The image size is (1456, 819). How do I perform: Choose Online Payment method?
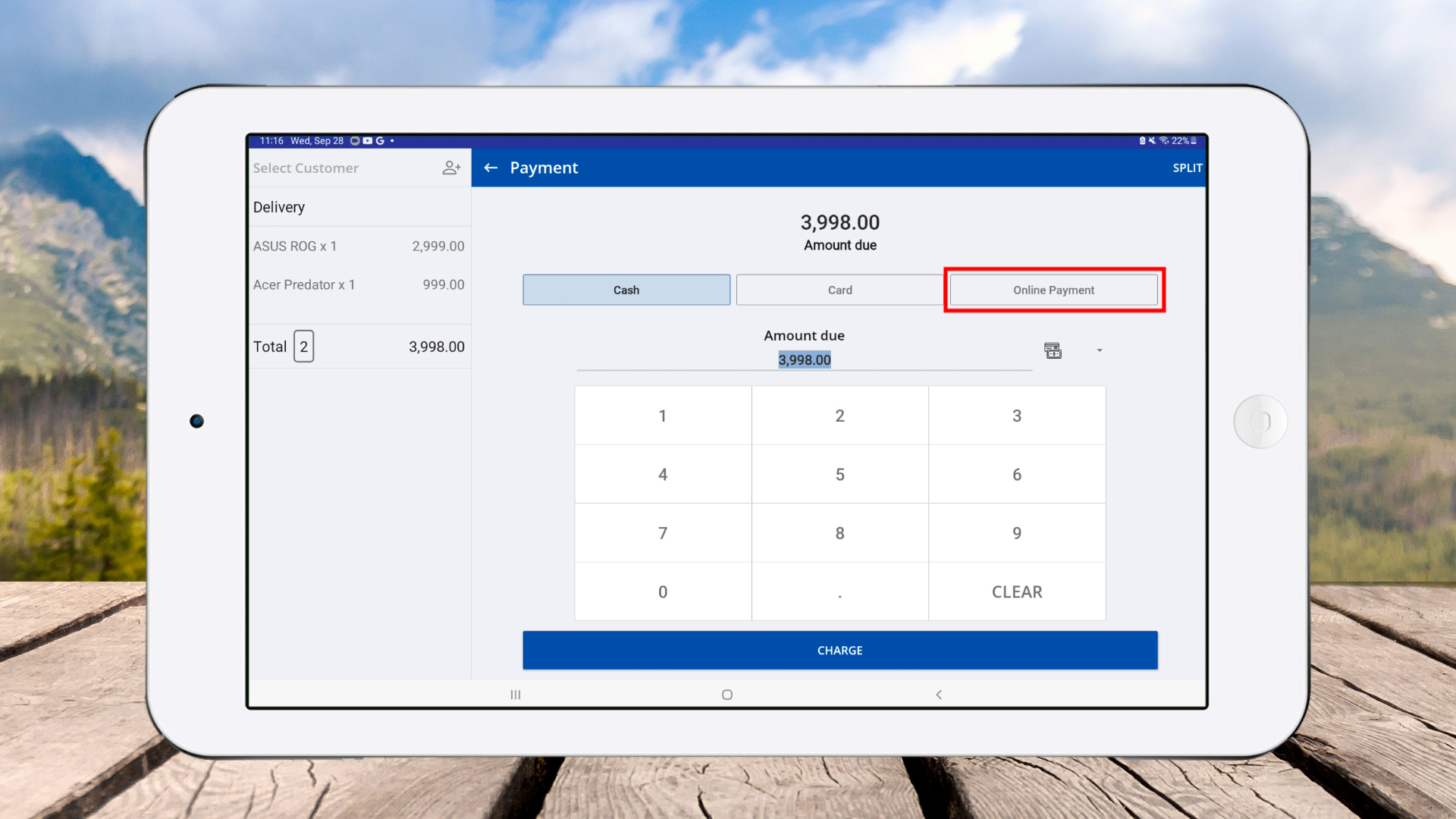tap(1053, 290)
